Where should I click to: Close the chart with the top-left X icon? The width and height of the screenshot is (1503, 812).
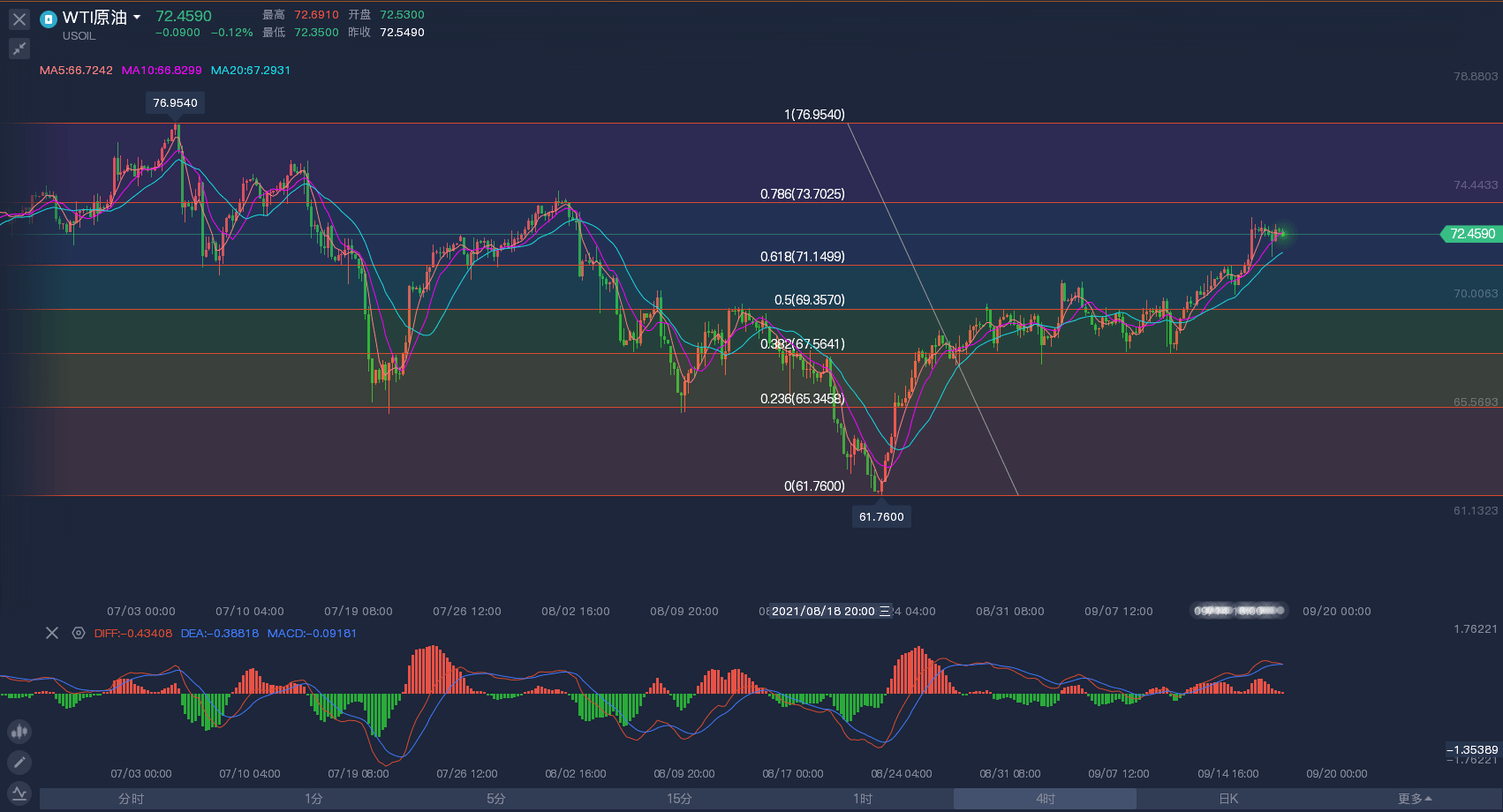(x=19, y=19)
